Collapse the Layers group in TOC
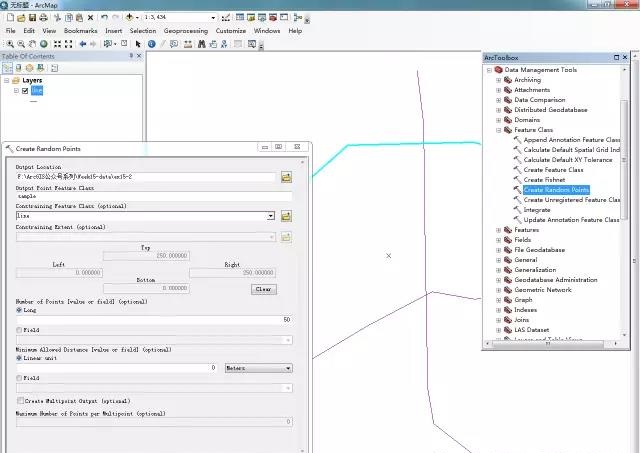Image resolution: width=640 pixels, height=453 pixels. click(x=7, y=80)
